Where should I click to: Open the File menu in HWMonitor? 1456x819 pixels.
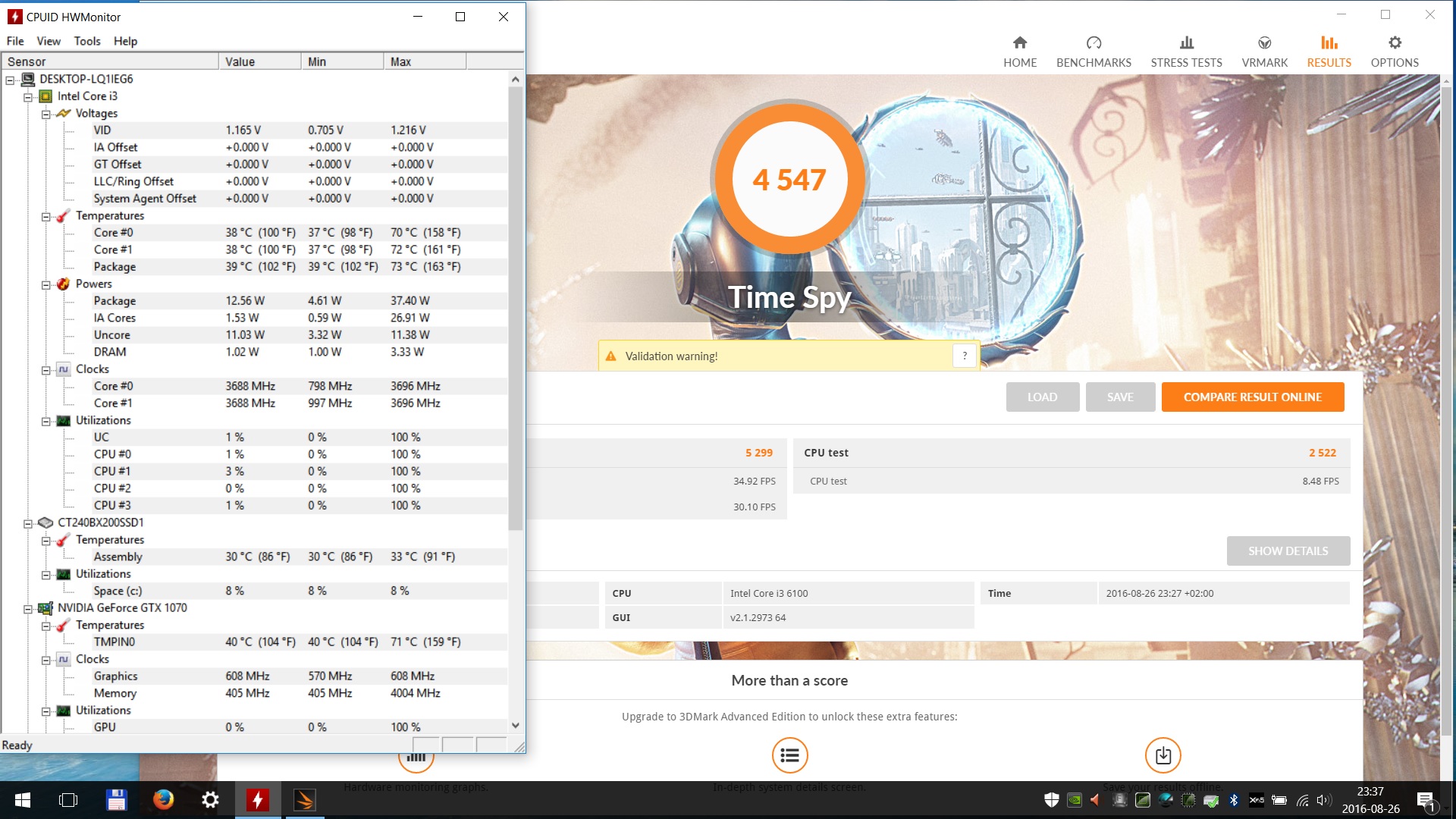[15, 41]
